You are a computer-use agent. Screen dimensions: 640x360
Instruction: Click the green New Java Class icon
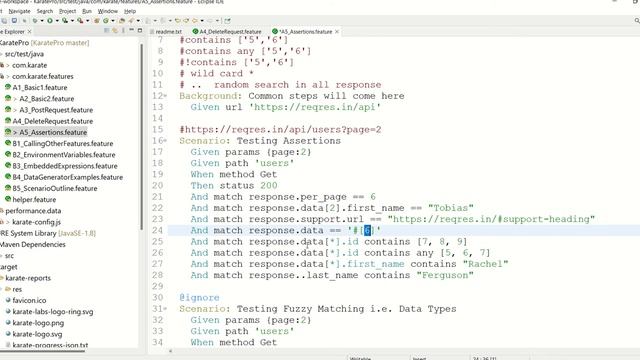[106, 20]
